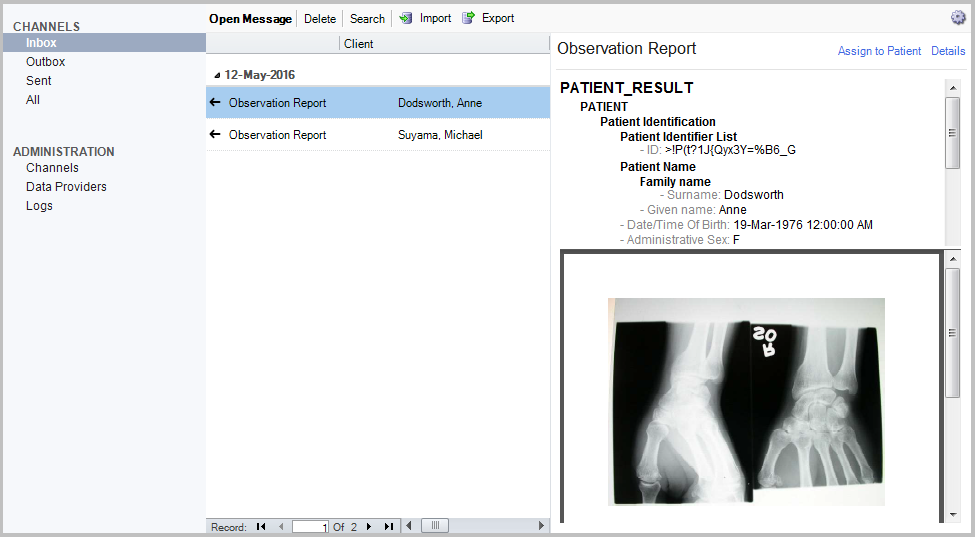Jump to last record with navigator button
This screenshot has width=975, height=537.
tap(388, 526)
